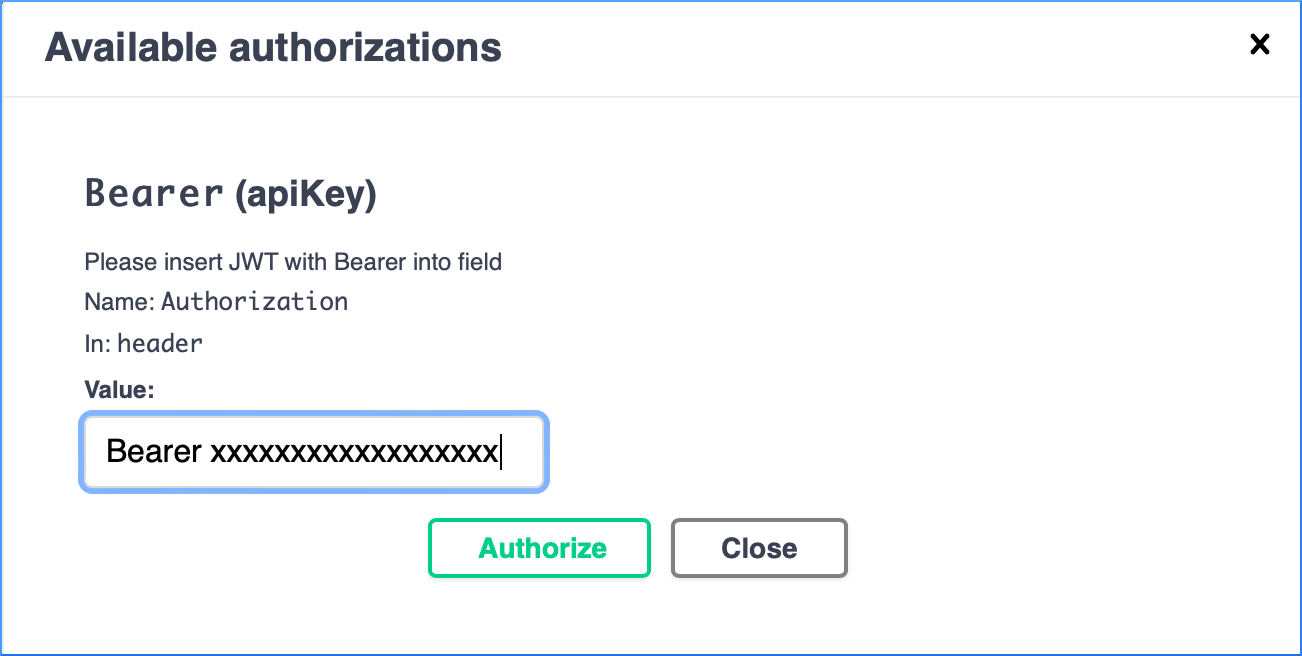
Task: Click the 'Name:' label text
Action: coord(119,302)
